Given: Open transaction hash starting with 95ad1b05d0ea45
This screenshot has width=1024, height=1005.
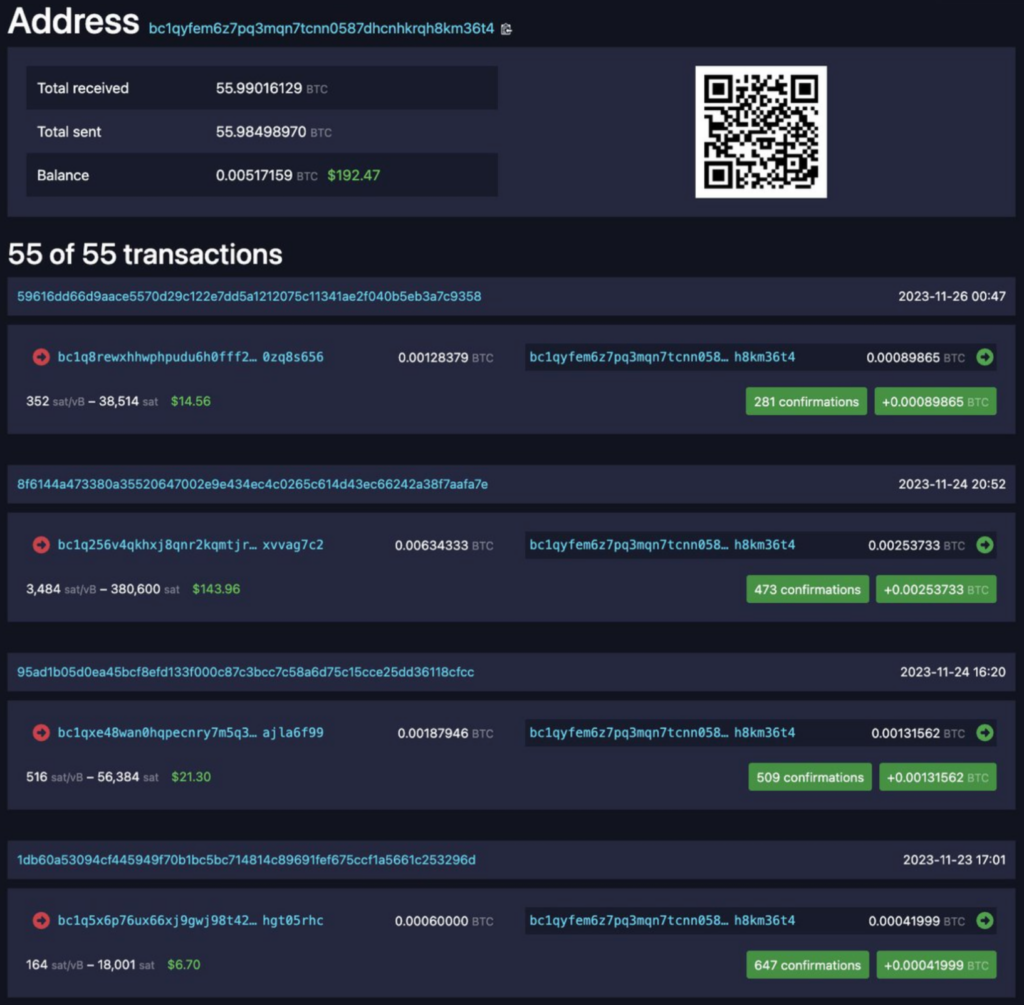Looking at the screenshot, I should [x=245, y=672].
